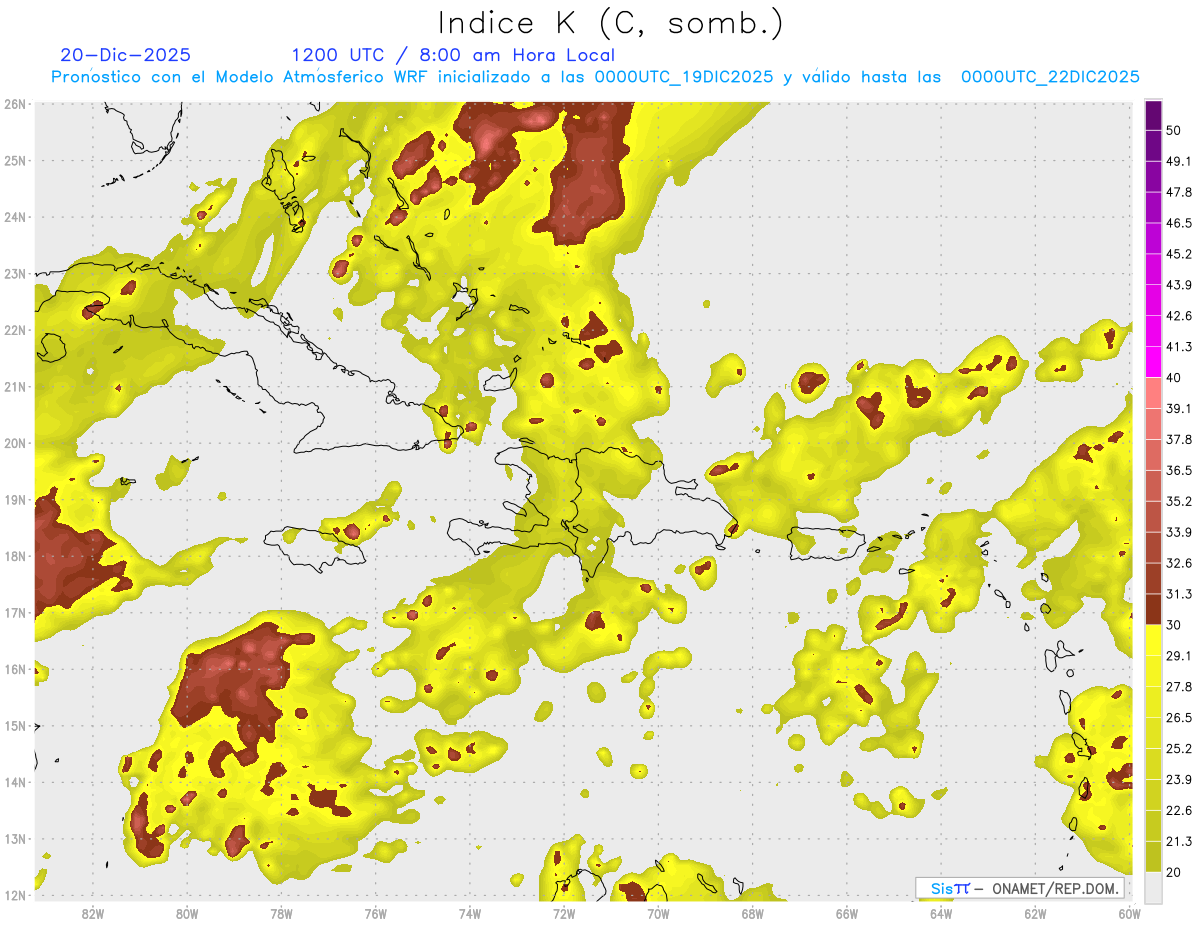Click the "13N" latitude label
Viewport: 1200px width, 927px height.
point(15,839)
